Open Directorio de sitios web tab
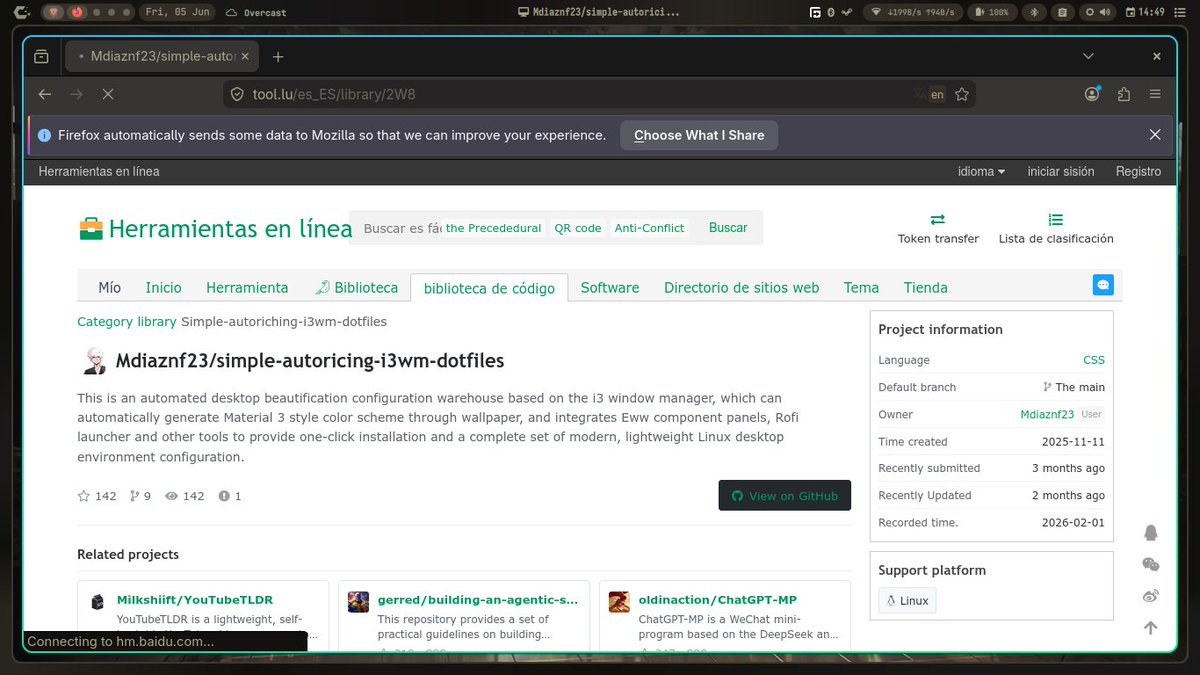 [x=741, y=287]
